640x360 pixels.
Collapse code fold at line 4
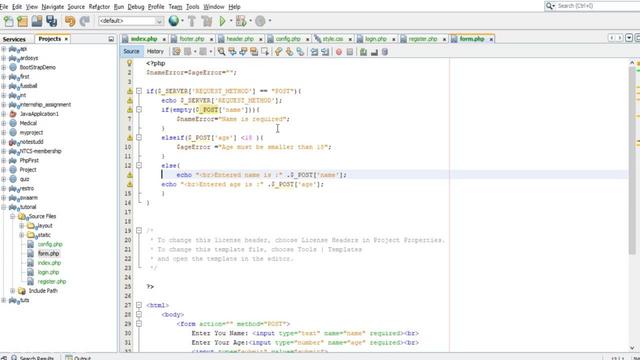click(x=139, y=91)
